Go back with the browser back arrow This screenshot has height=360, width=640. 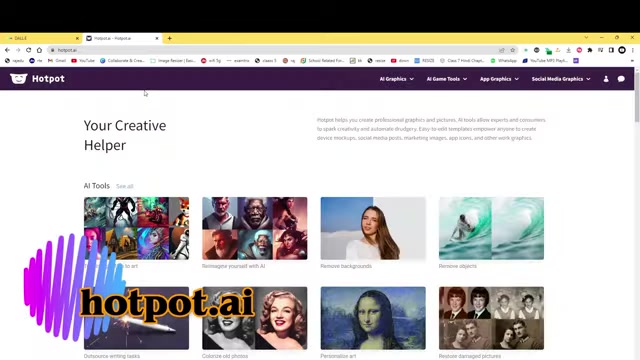click(7, 50)
